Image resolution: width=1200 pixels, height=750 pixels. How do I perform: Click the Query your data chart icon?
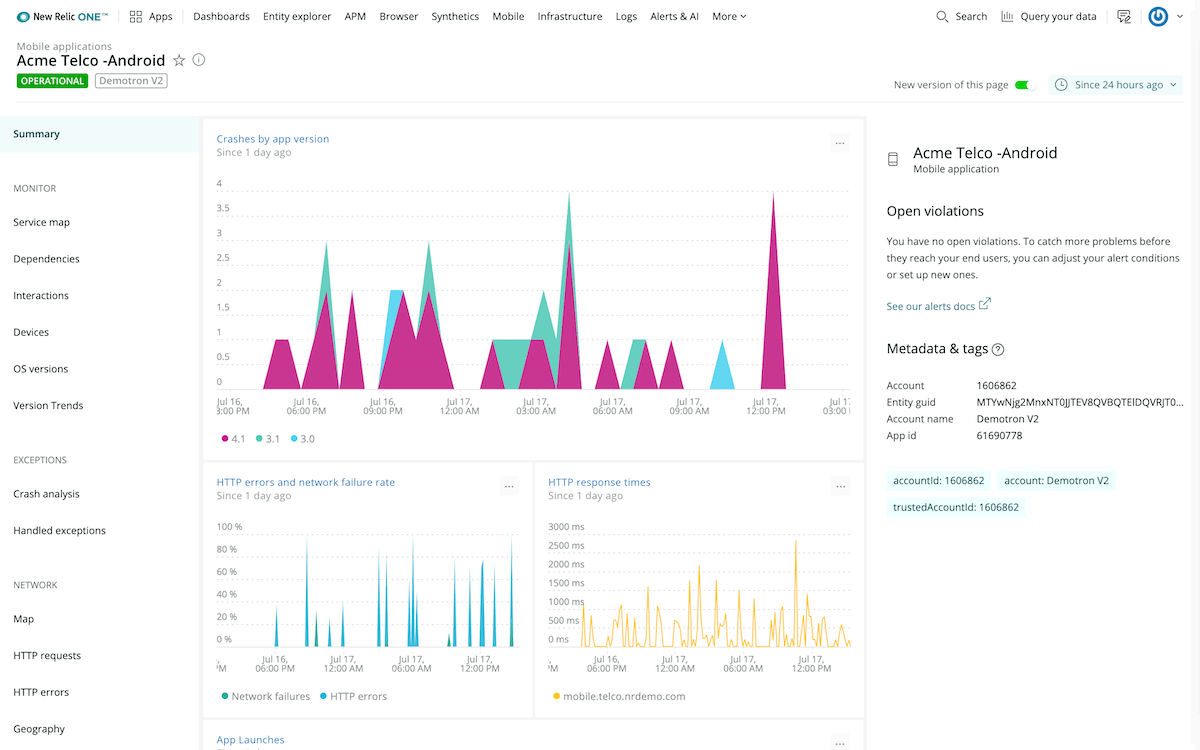tap(1007, 16)
